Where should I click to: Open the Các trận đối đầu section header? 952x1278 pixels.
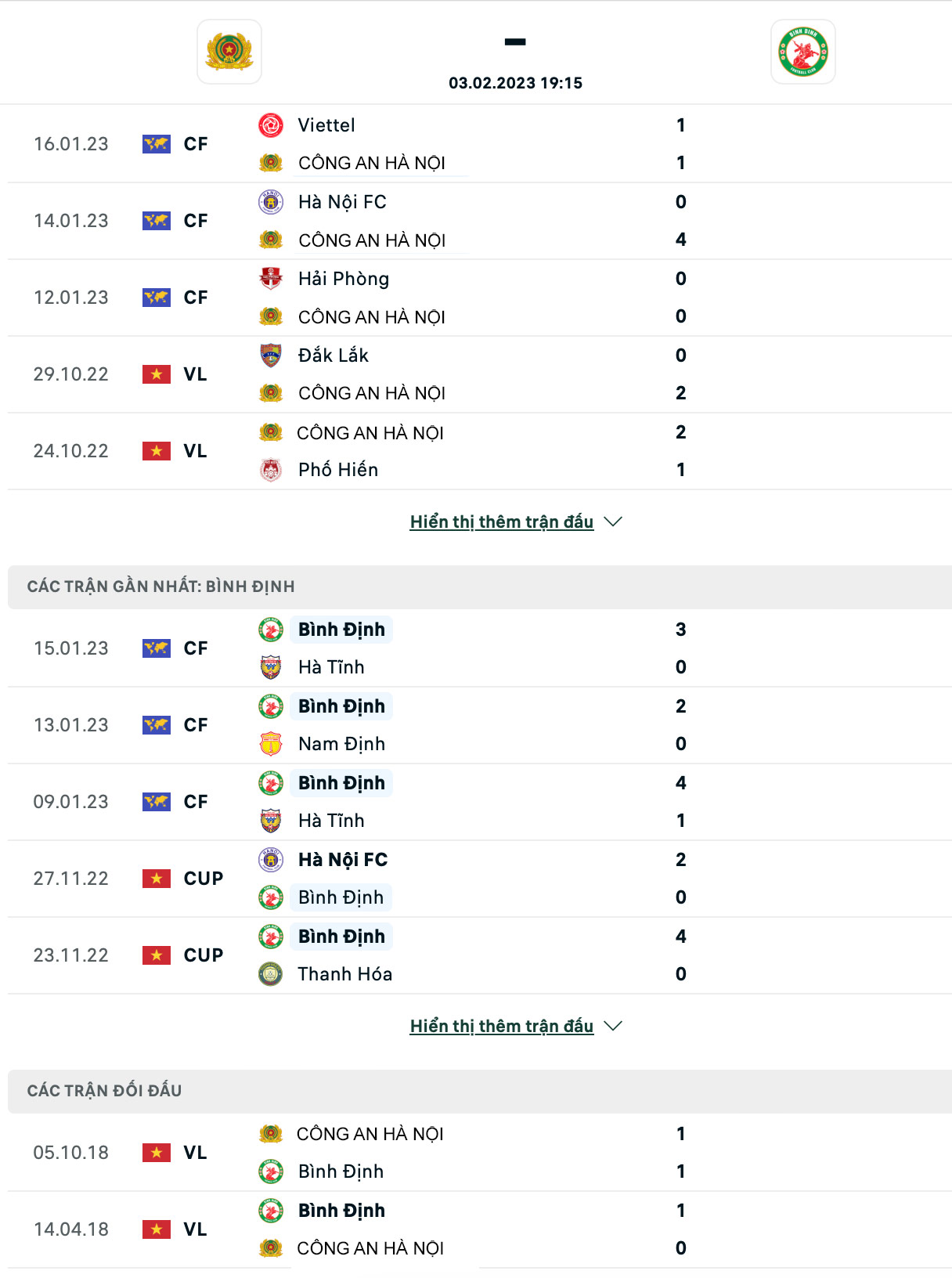click(480, 1091)
